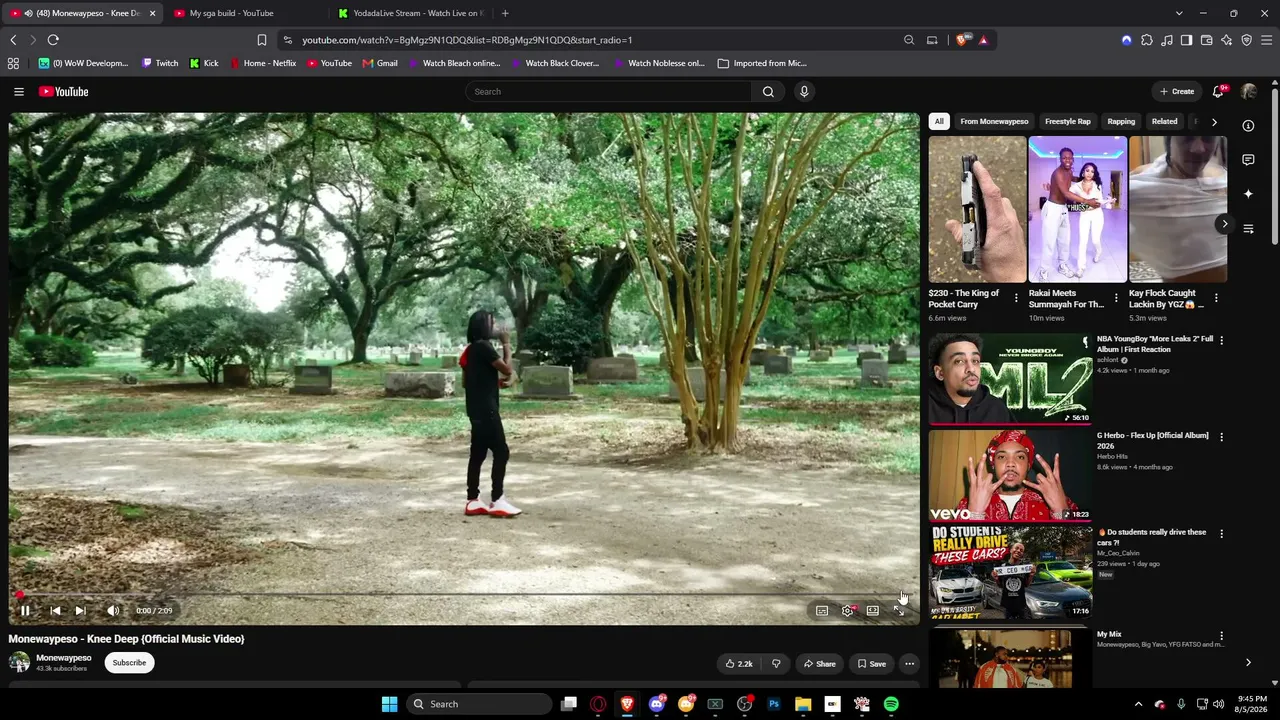Viewport: 1280px width, 720px height.
Task: Open more actions menu below the video
Action: [909, 663]
